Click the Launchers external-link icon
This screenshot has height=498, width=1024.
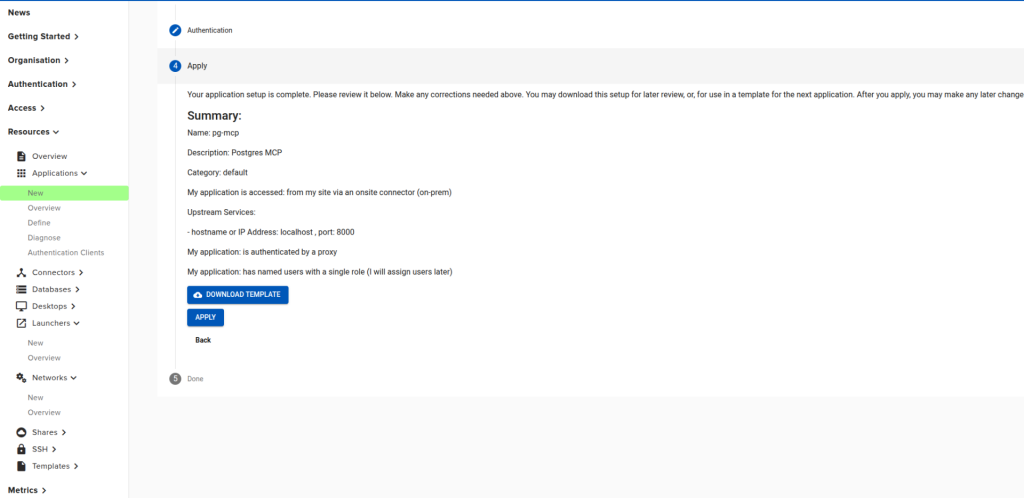(21, 323)
